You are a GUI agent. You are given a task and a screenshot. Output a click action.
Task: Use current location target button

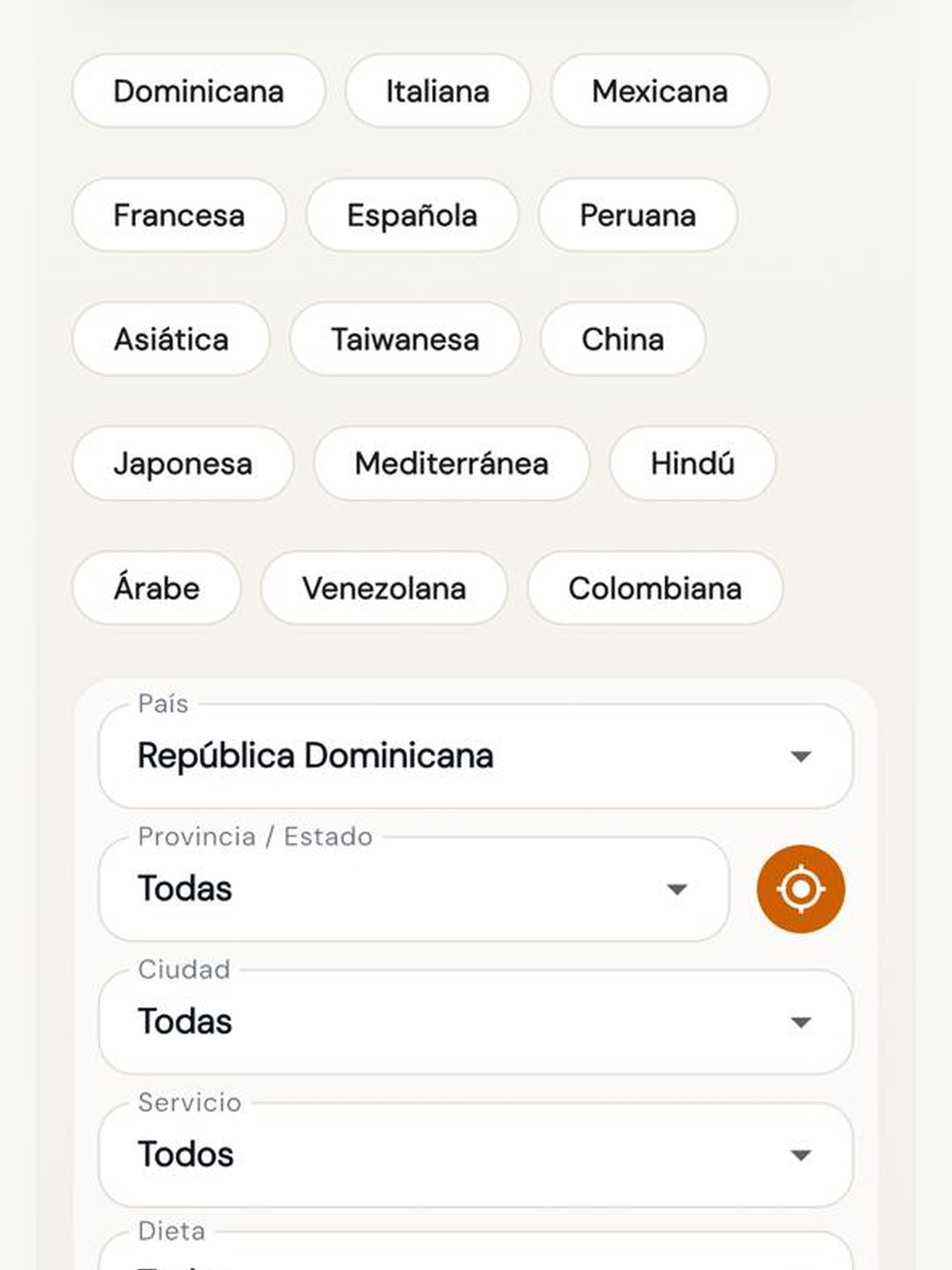[801, 889]
